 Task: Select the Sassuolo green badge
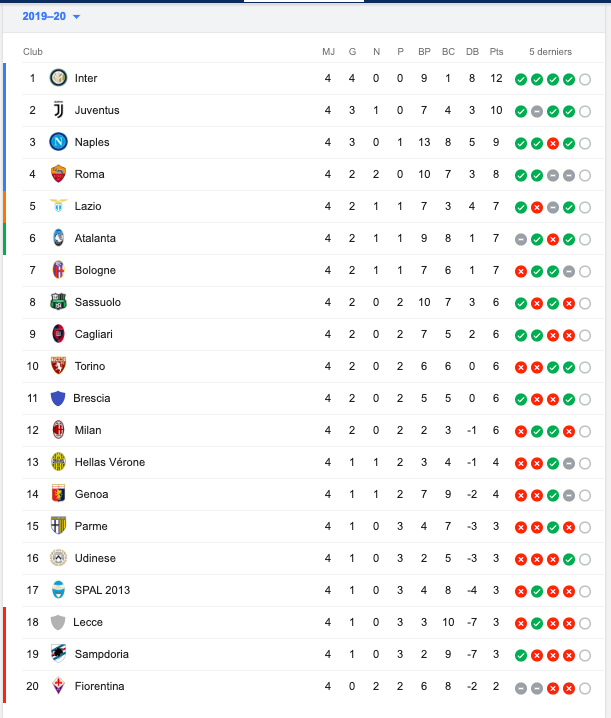(58, 302)
